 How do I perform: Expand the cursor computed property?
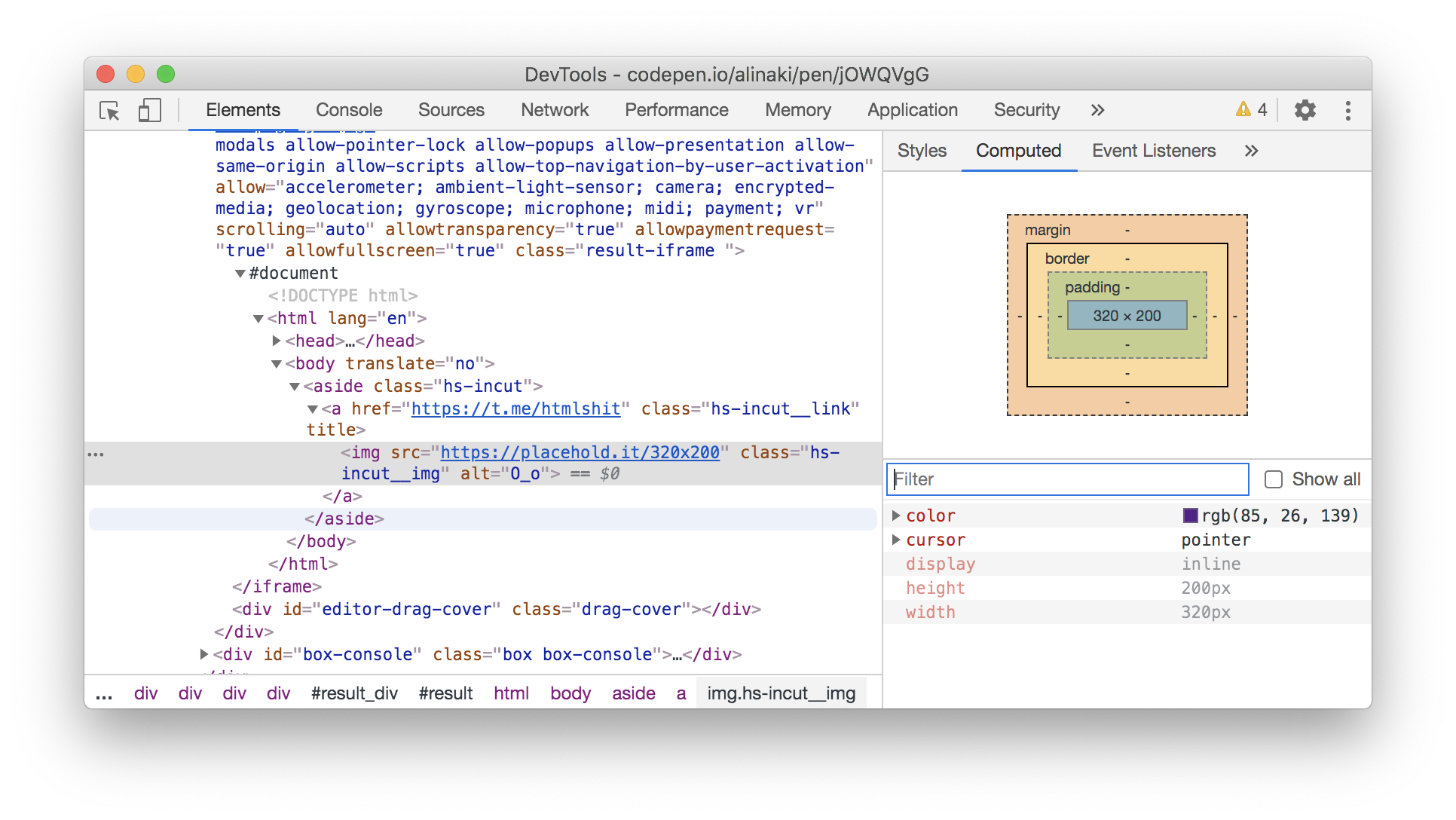(x=896, y=540)
